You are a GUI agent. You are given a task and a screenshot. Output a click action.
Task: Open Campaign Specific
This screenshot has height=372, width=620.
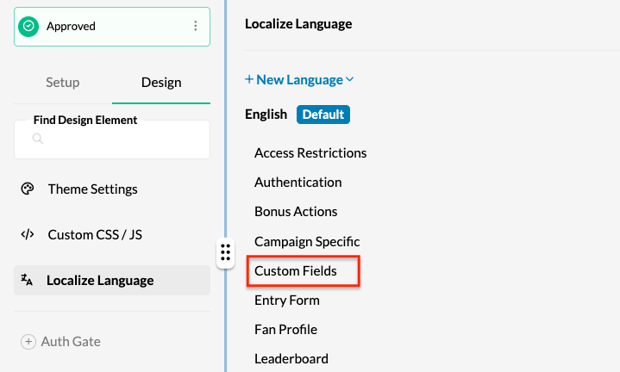click(x=307, y=241)
